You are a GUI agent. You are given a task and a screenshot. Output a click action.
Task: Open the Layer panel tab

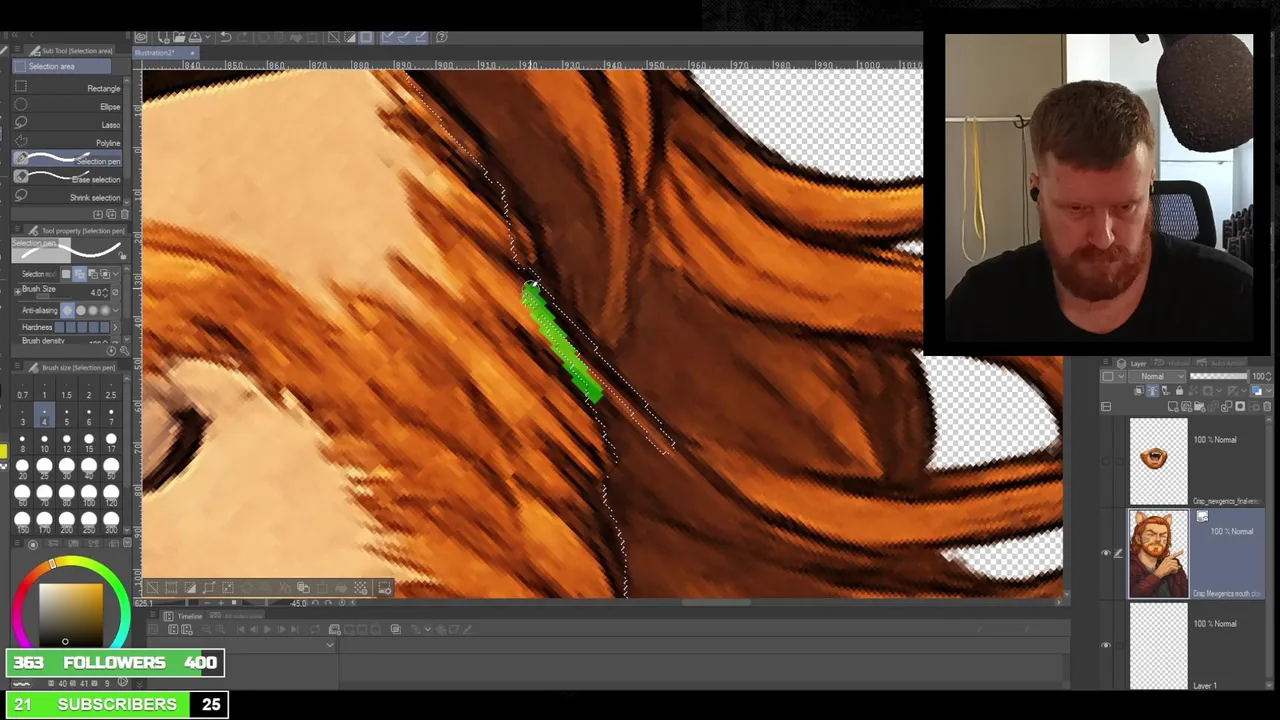1130,364
